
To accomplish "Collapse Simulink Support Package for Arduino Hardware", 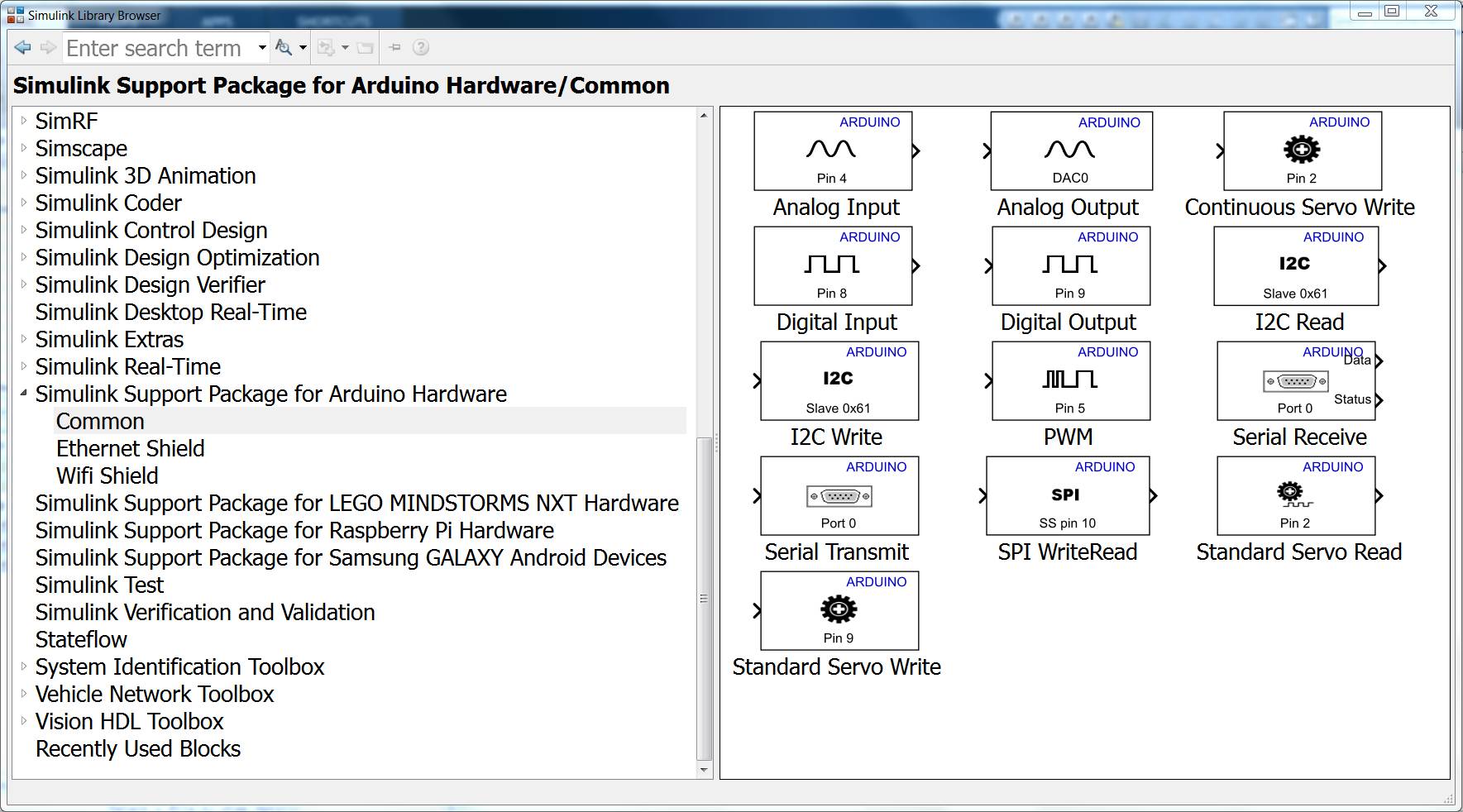I will [24, 394].
